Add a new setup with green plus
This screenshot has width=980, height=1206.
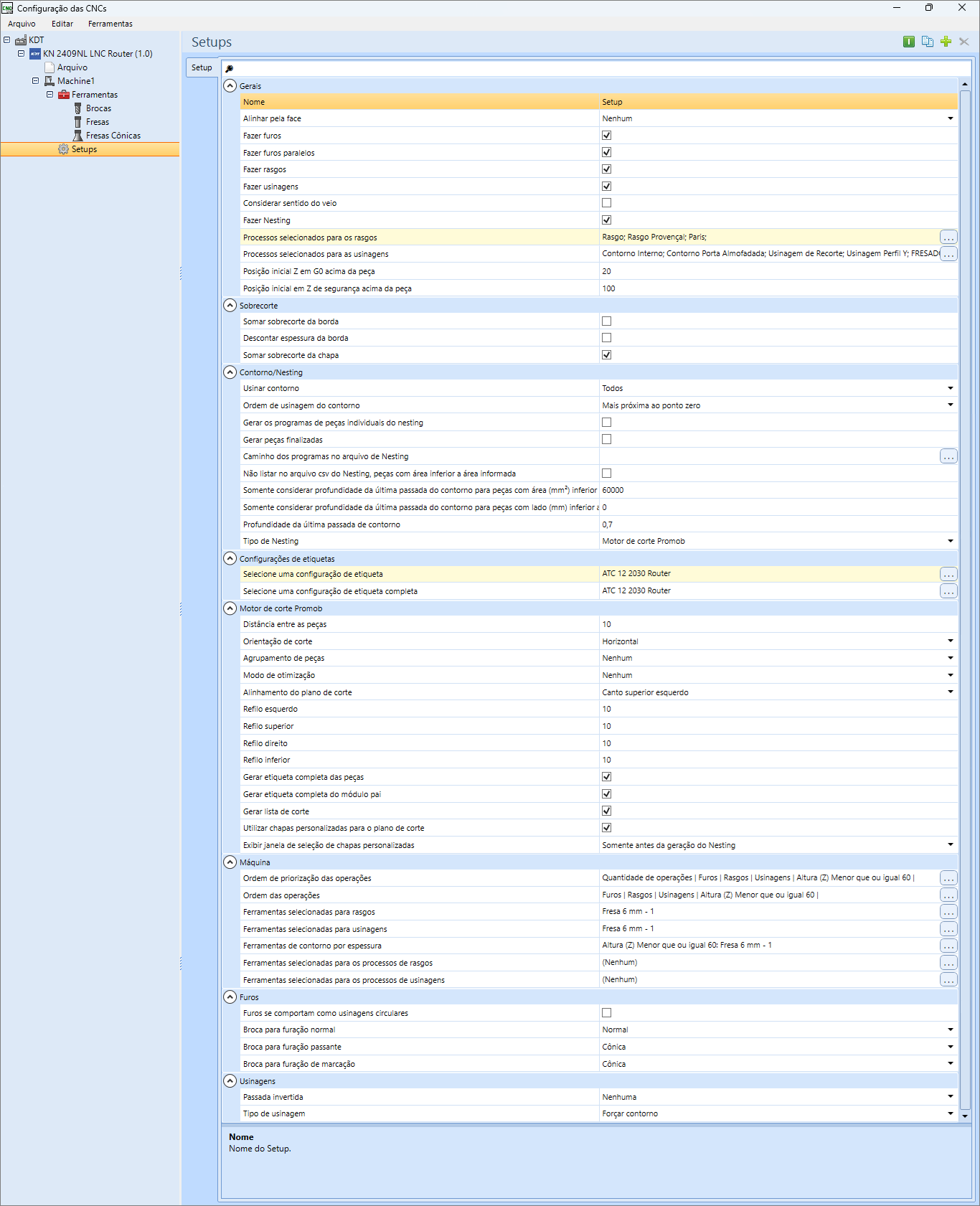pos(946,42)
